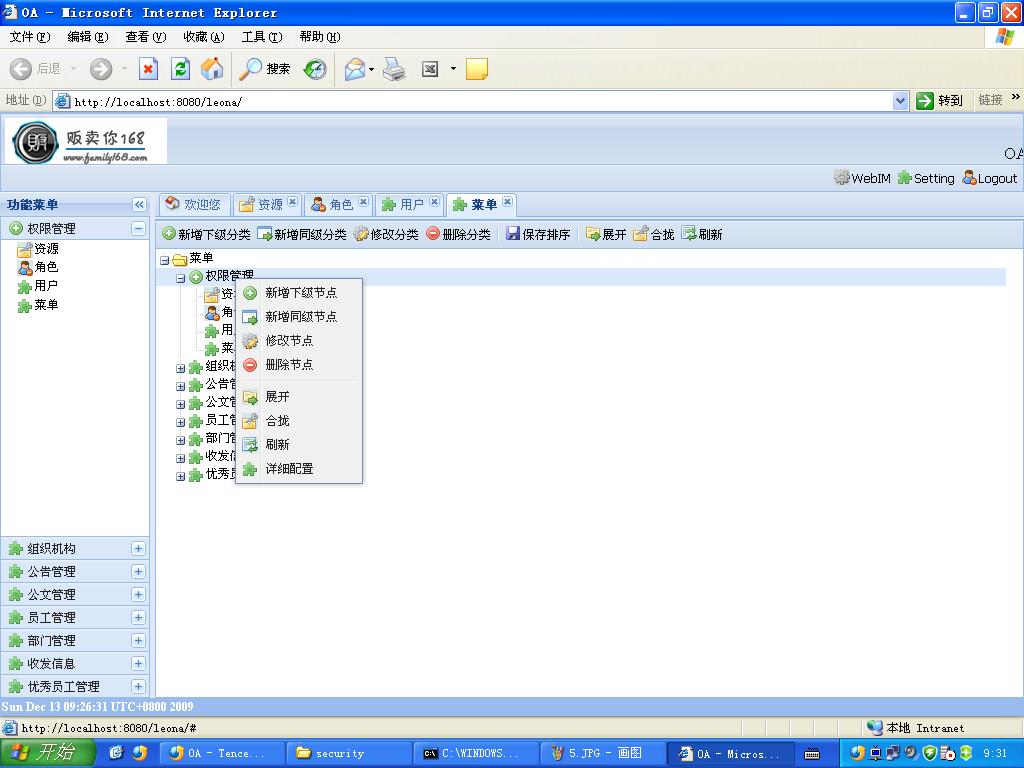The width and height of the screenshot is (1024, 768).
Task: Expand the 部门管理 accordion section
Action: pos(138,640)
